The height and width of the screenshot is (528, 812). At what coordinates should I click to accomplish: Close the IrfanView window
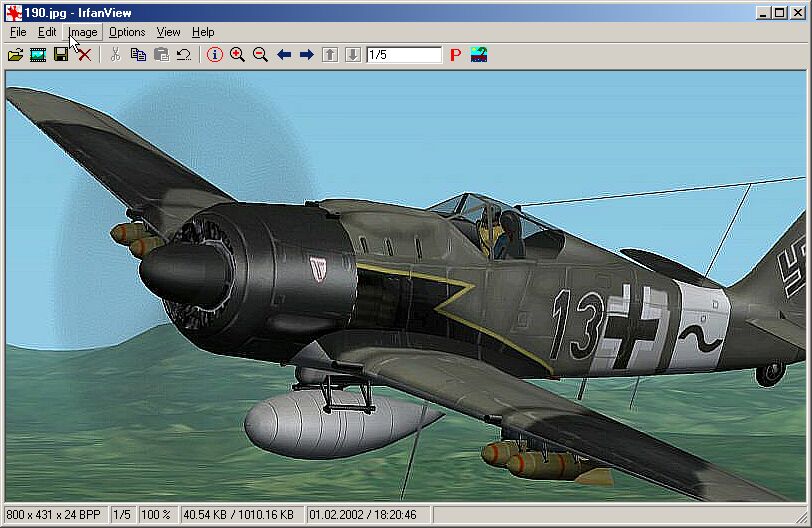(x=798, y=12)
